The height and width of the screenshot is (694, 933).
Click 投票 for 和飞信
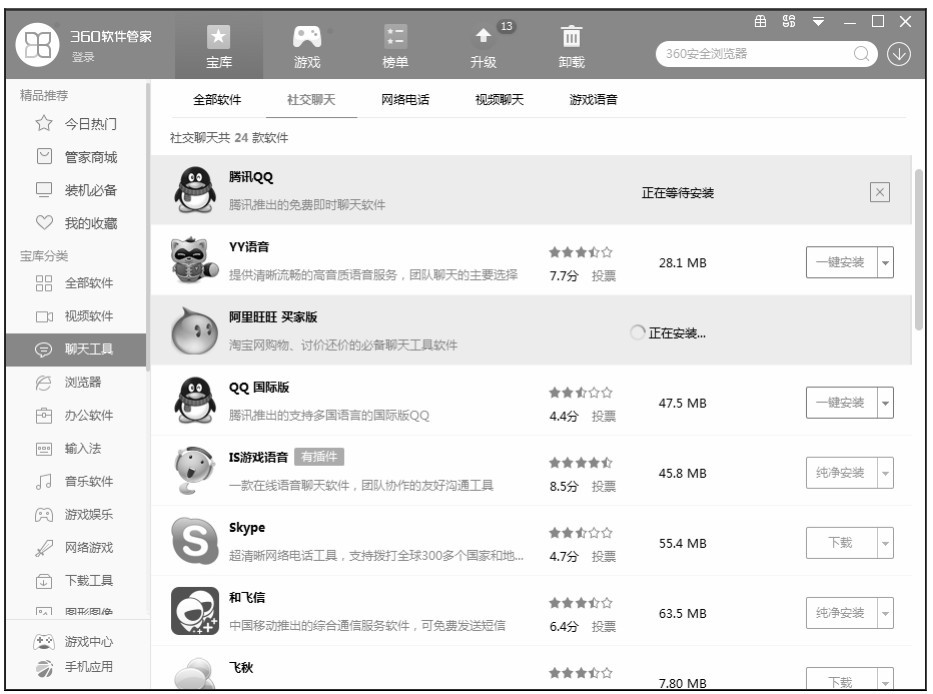tap(603, 627)
